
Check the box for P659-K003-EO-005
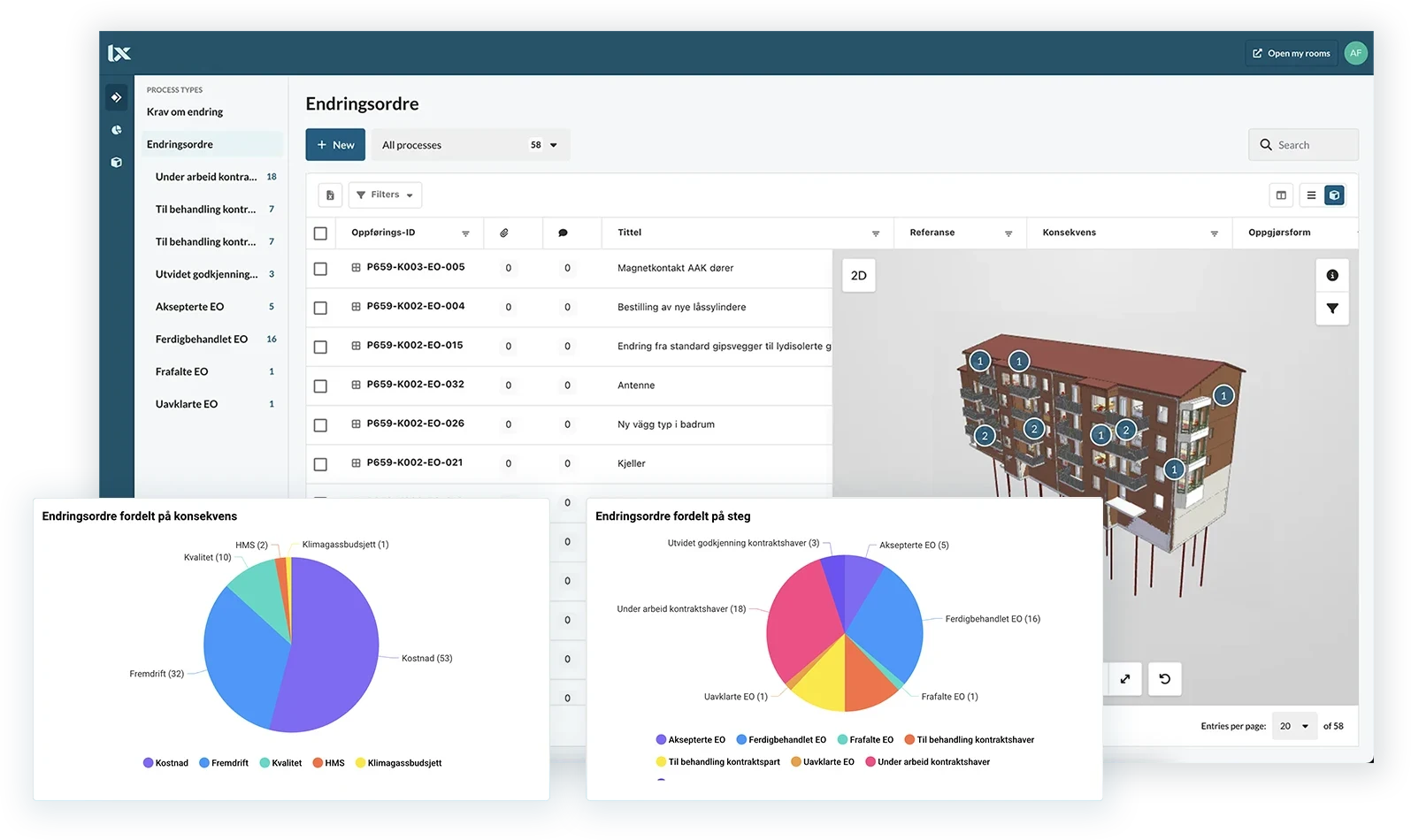pos(320,269)
